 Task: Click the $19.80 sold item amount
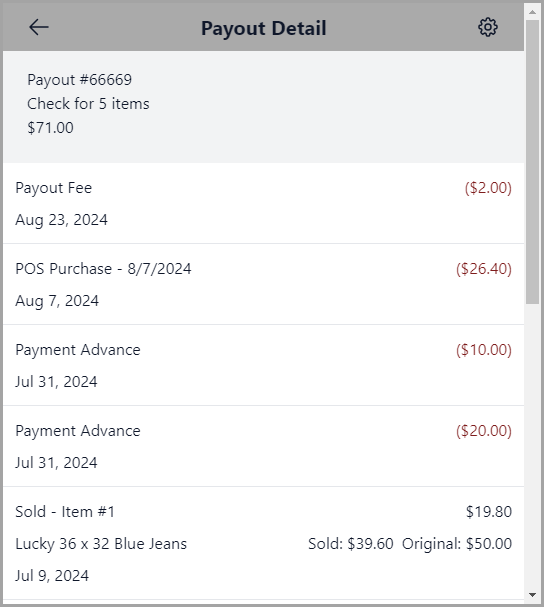point(489,512)
